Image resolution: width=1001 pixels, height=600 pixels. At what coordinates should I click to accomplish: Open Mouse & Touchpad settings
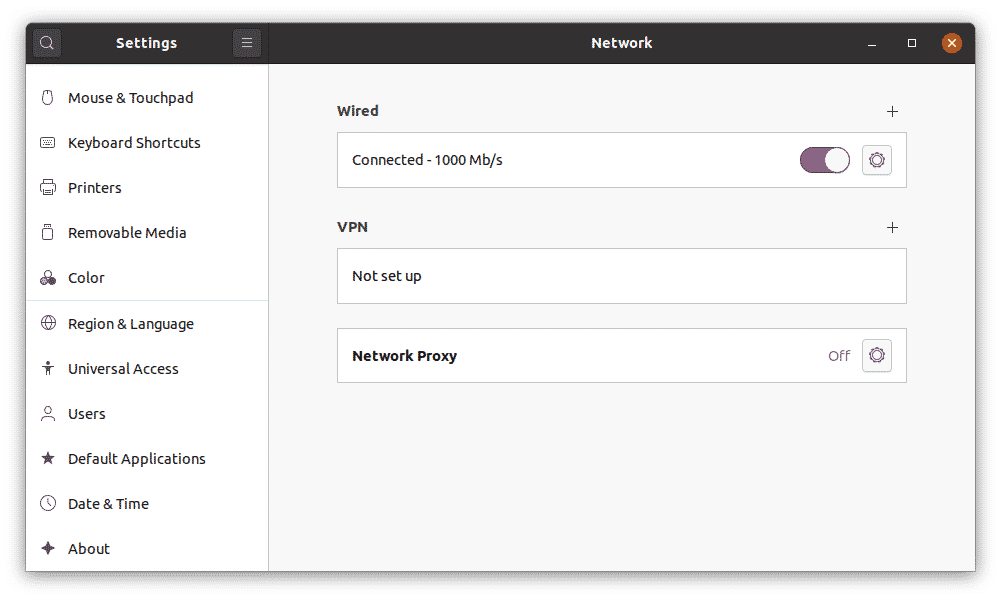click(x=130, y=98)
